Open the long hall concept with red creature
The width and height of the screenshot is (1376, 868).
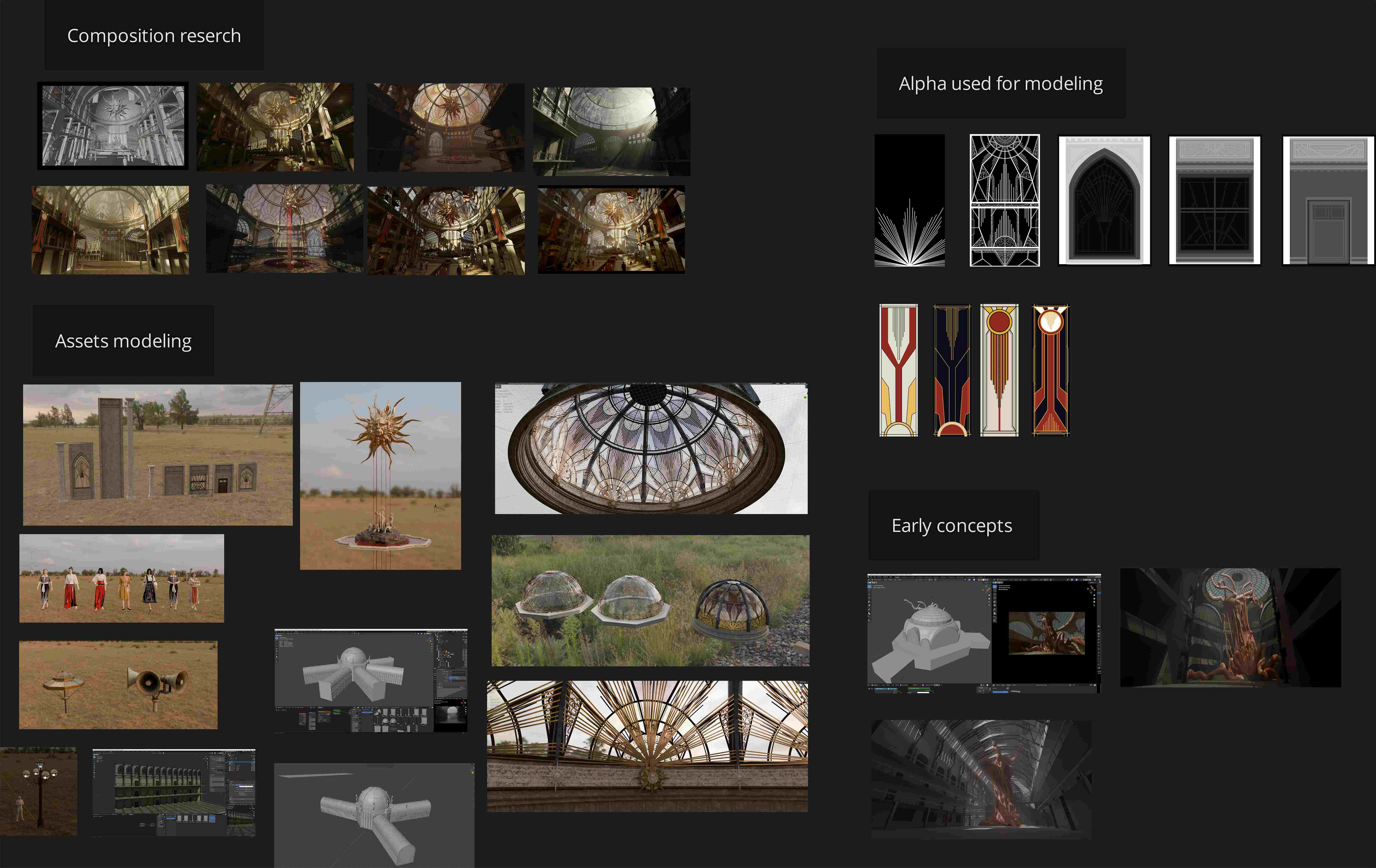981,779
